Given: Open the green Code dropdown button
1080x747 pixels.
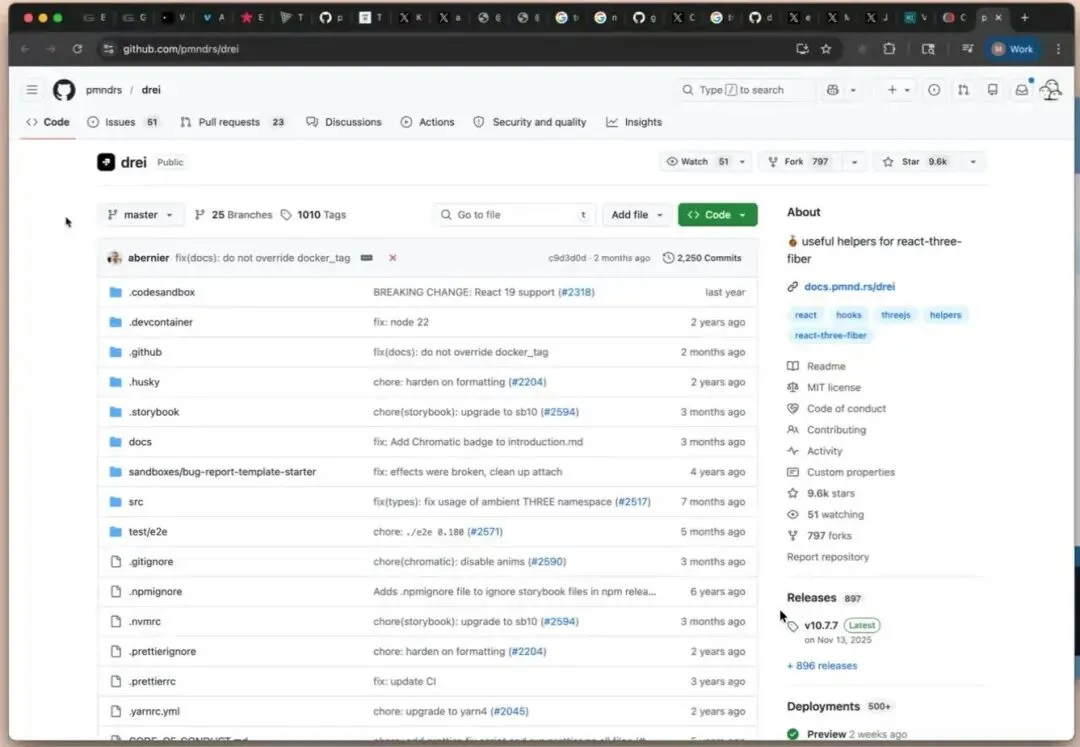Looking at the screenshot, I should (x=718, y=215).
